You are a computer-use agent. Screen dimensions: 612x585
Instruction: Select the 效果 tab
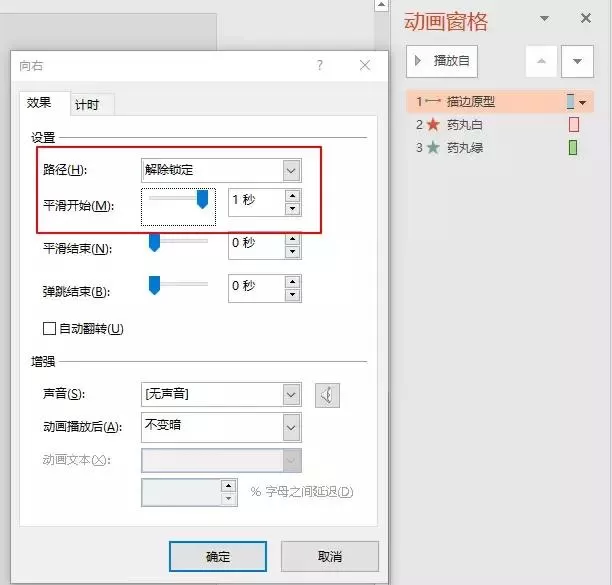pos(44,103)
